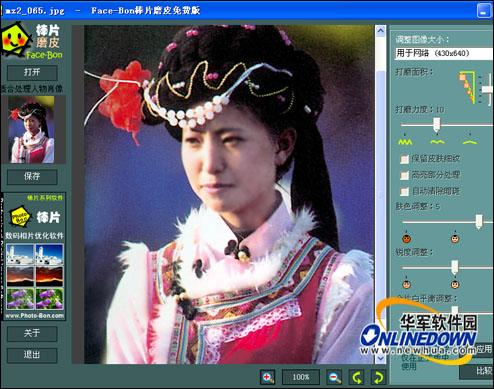The width and height of the screenshot is (494, 389).
Task: Check the 自动清除暗斑 checkbox
Action: click(x=404, y=192)
